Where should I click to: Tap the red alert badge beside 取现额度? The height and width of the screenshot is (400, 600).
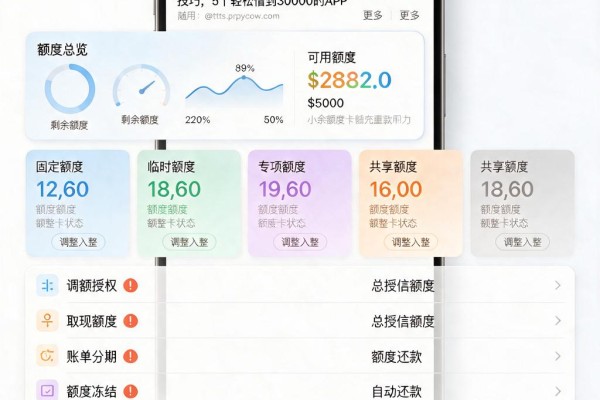click(130, 321)
